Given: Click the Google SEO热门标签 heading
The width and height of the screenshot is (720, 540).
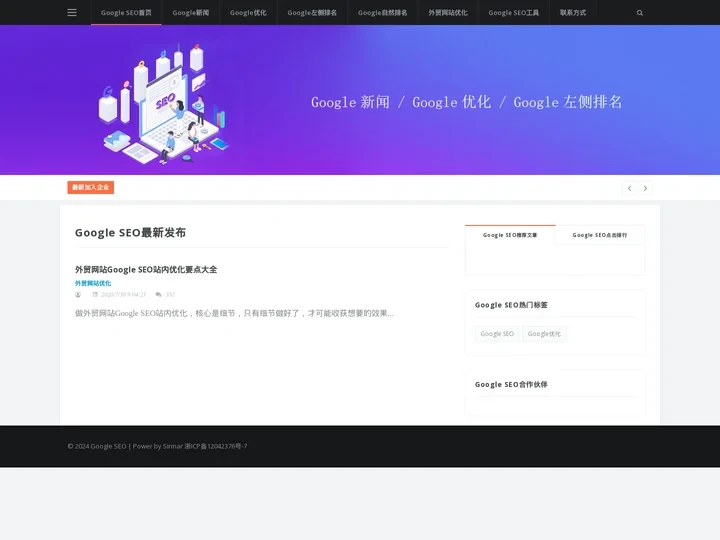Looking at the screenshot, I should (x=511, y=305).
